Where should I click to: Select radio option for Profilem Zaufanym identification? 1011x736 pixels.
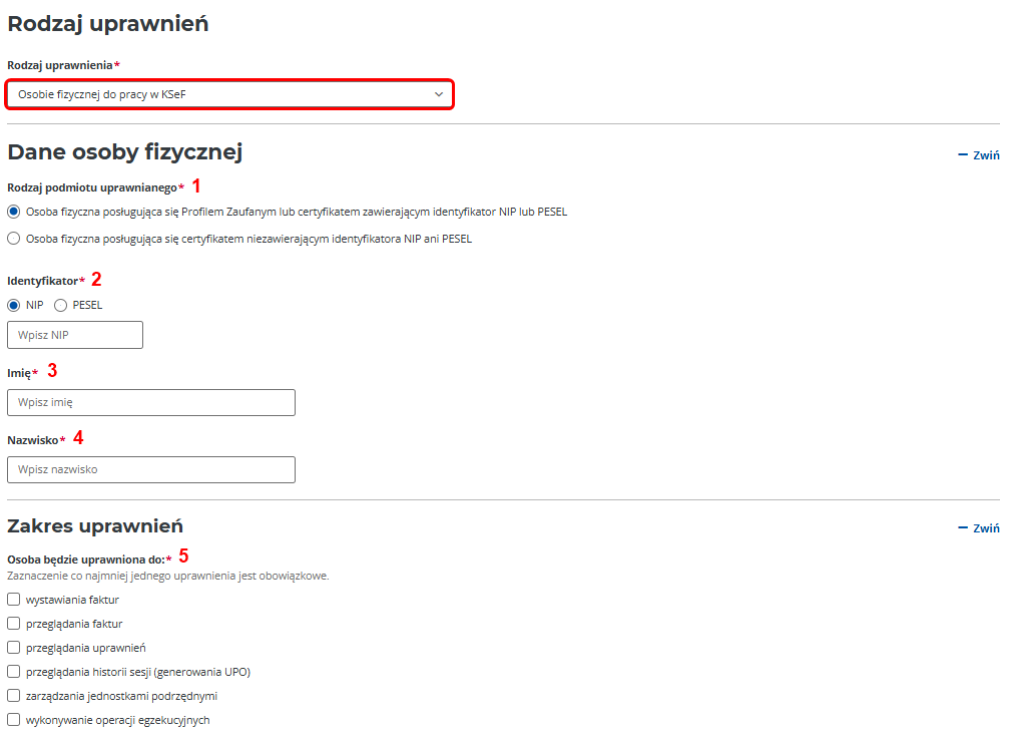tap(14, 212)
